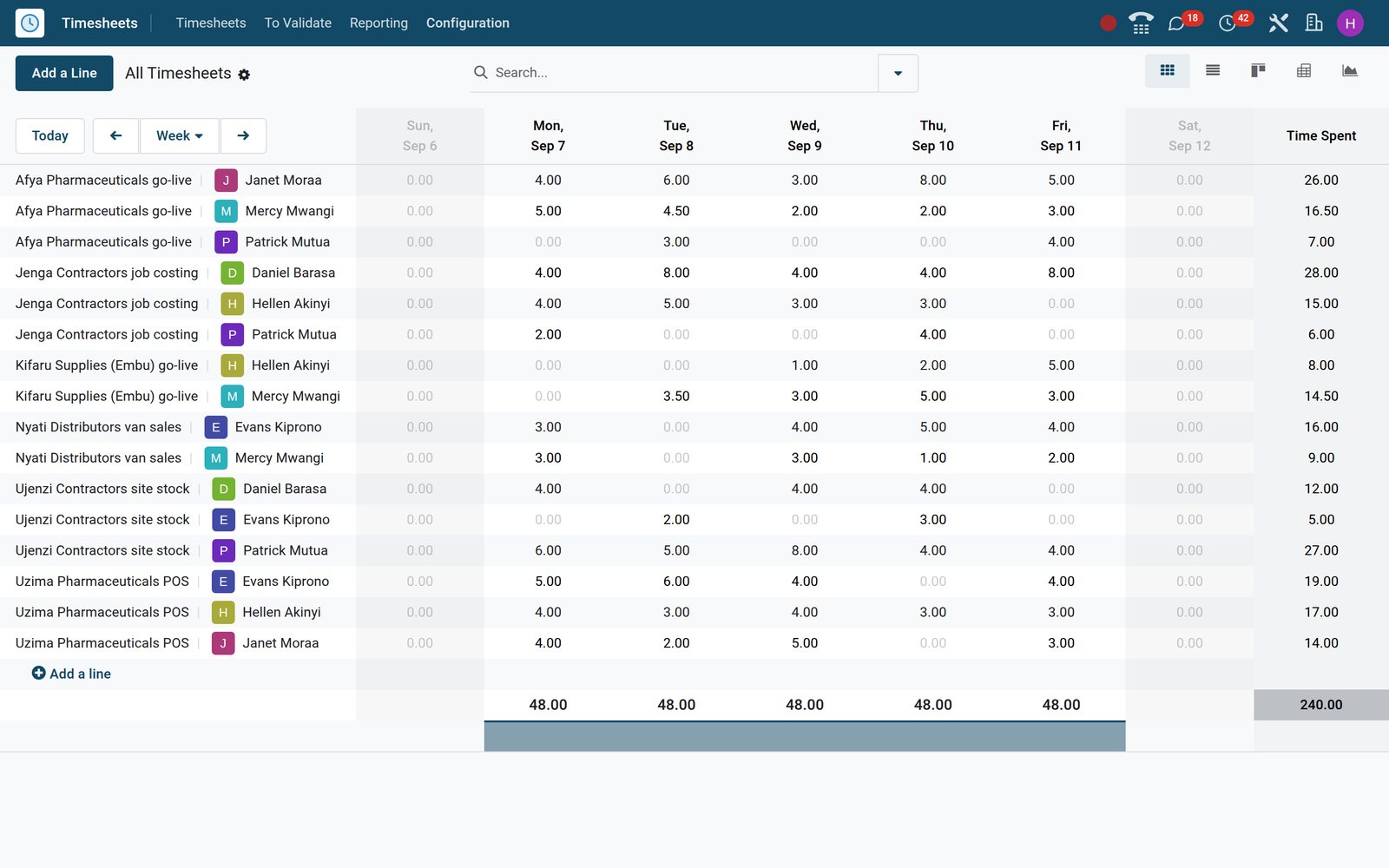The height and width of the screenshot is (868, 1389).
Task: Open the company switcher building icon
Action: (x=1314, y=23)
